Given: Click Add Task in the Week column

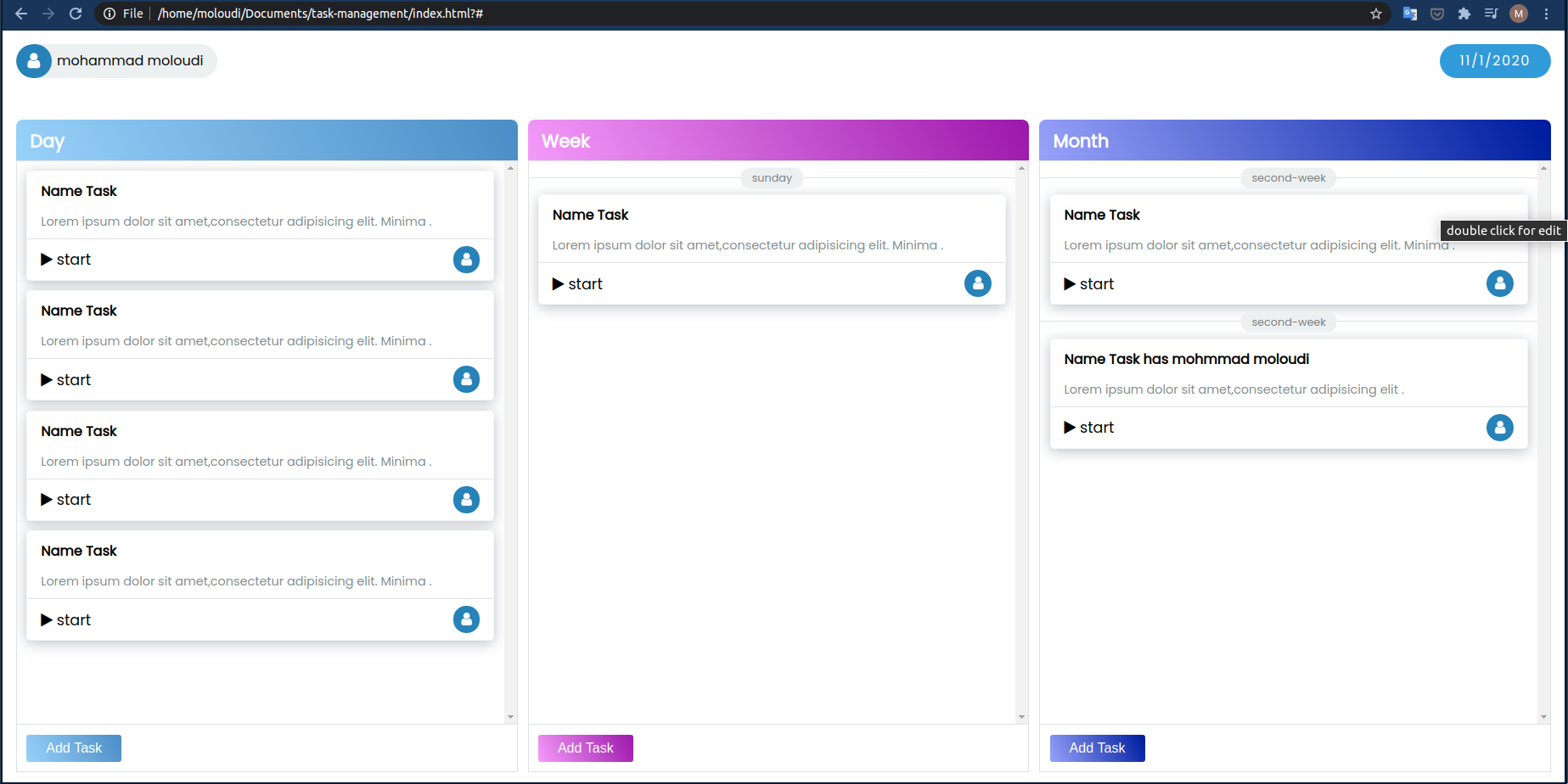Looking at the screenshot, I should coord(585,748).
